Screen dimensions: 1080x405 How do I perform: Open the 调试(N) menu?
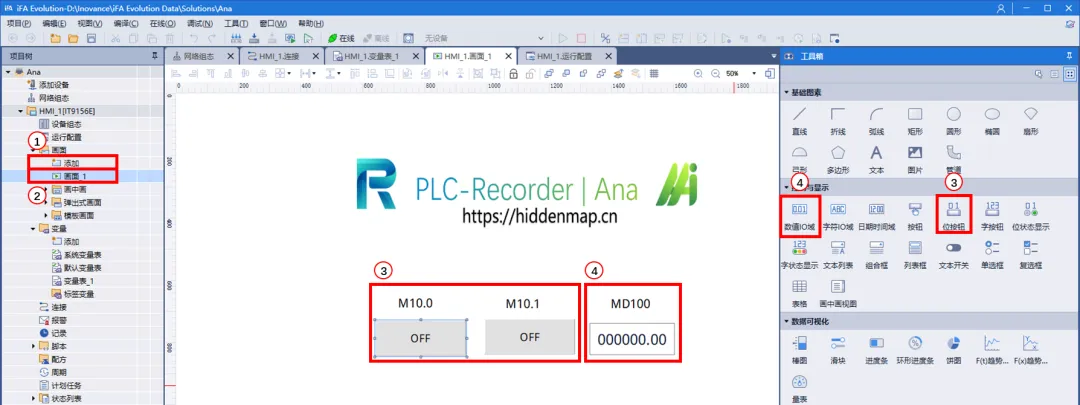(199, 23)
